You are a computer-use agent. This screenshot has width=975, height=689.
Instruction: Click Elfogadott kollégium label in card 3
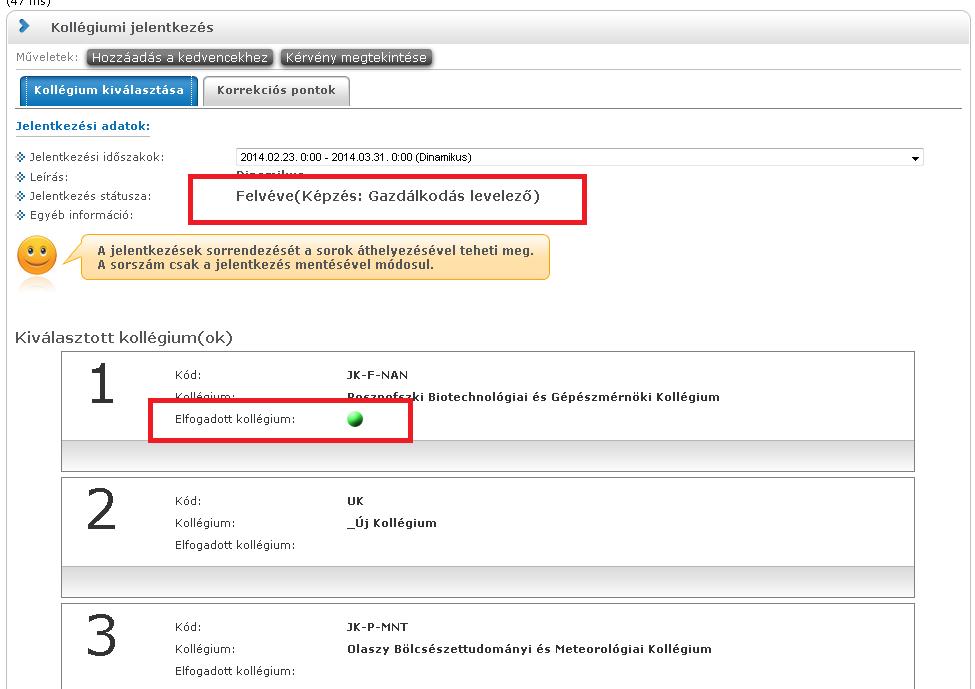[235, 672]
